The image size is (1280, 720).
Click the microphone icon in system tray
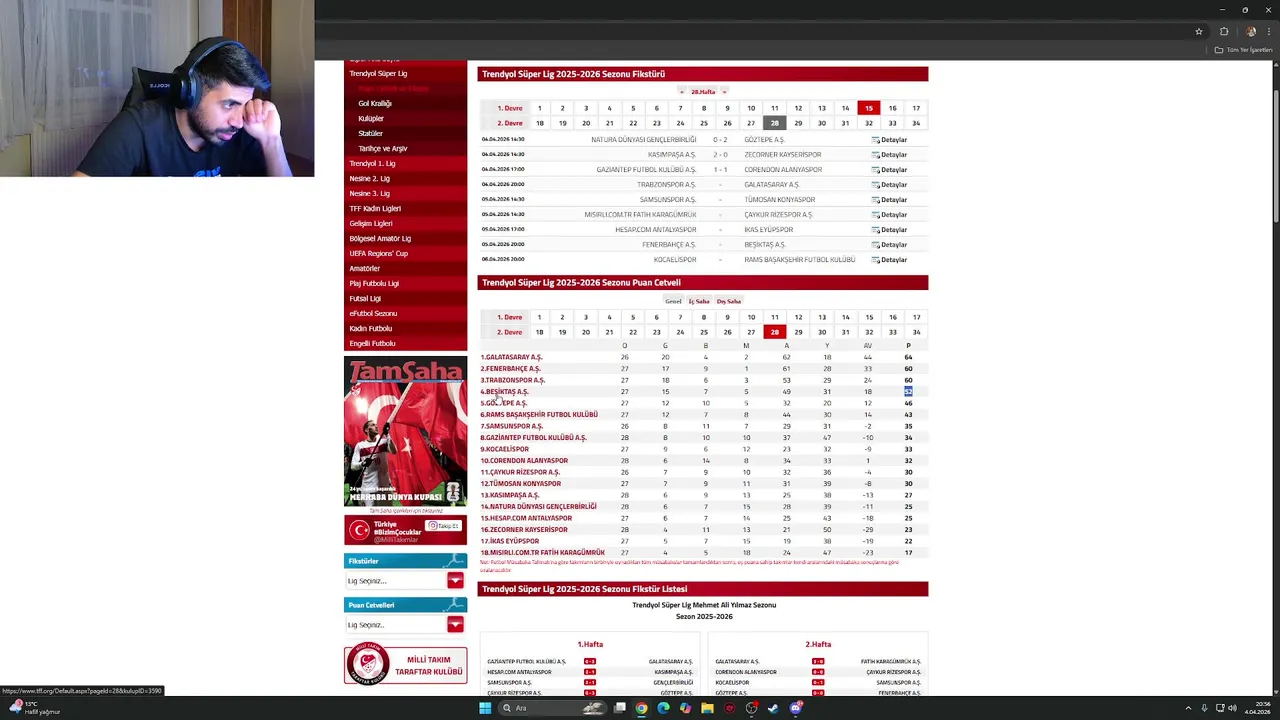[x=1203, y=708]
